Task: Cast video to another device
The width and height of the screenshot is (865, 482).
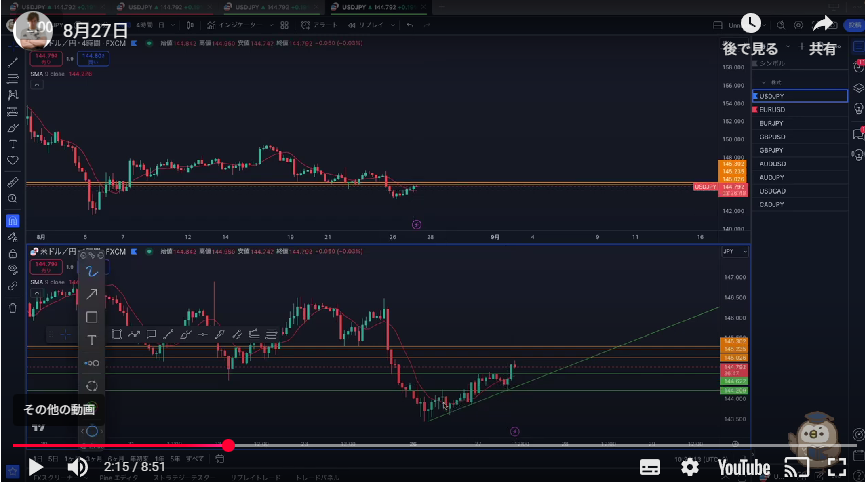Action: pos(796,467)
